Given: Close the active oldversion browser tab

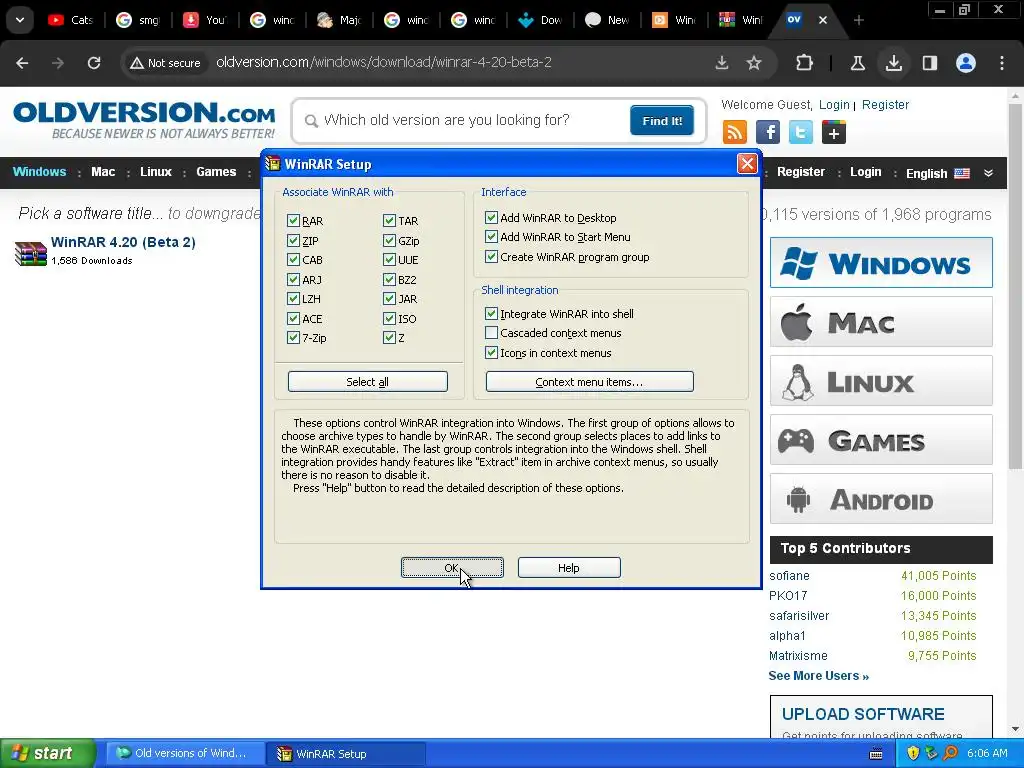Looking at the screenshot, I should [823, 20].
